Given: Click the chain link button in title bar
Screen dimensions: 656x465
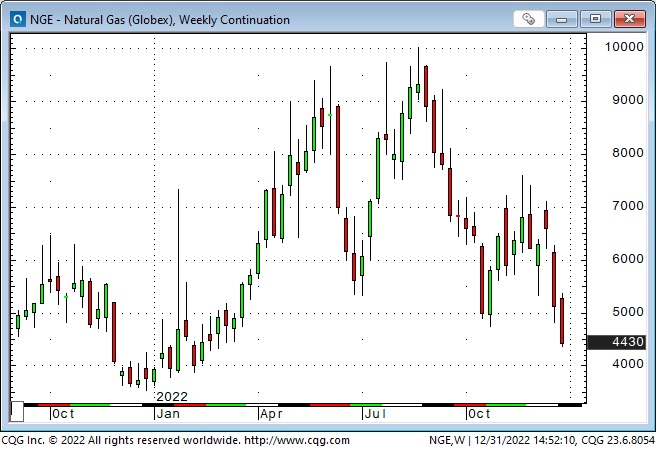Looking at the screenshot, I should point(528,19).
